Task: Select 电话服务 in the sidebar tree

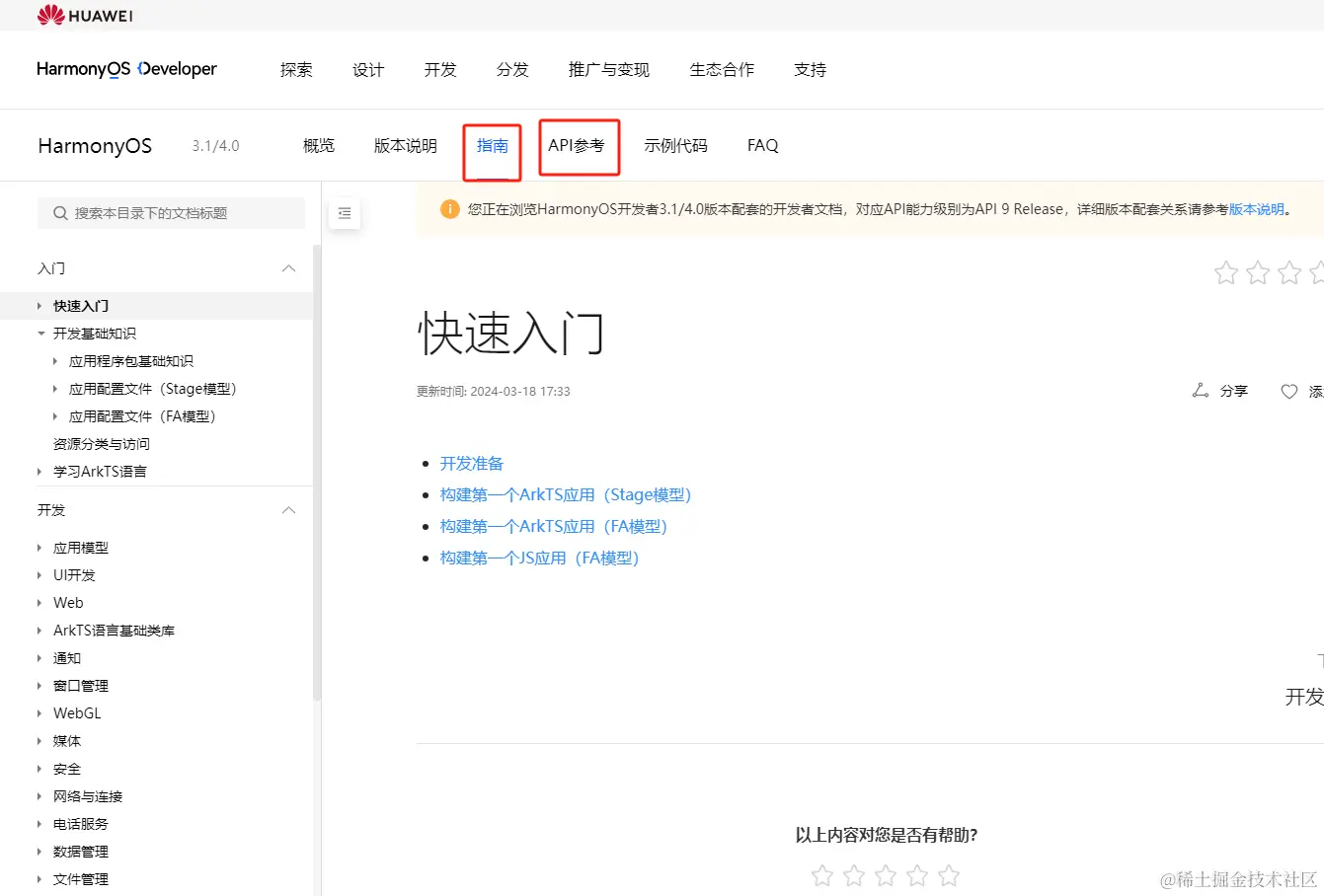Action: [81, 824]
